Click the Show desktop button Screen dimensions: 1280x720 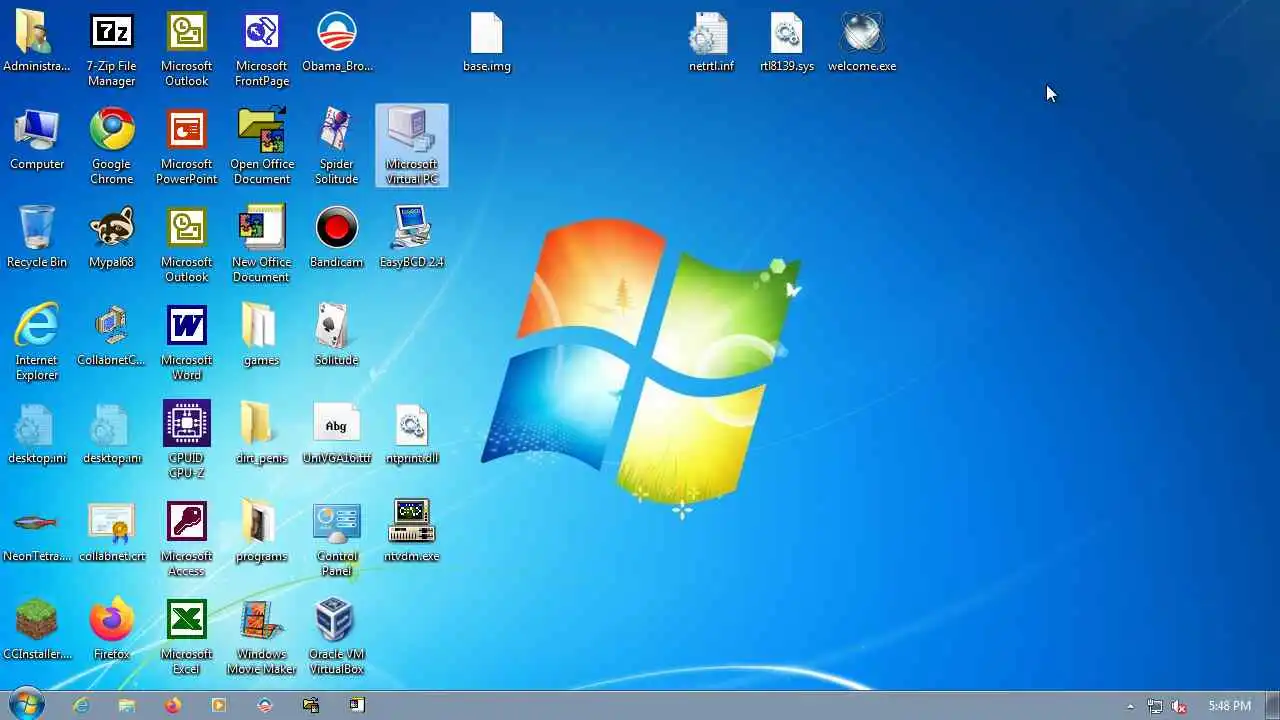[x=1272, y=705]
